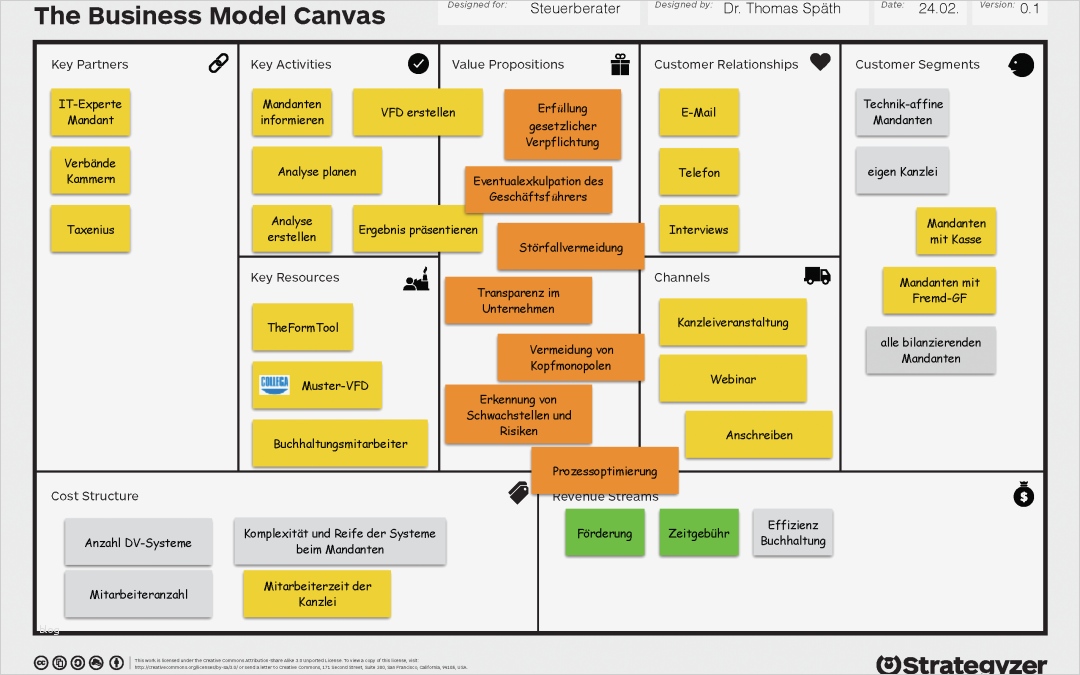Select the Taxenius sticky note
Image resolution: width=1080 pixels, height=675 pixels.
coord(90,229)
